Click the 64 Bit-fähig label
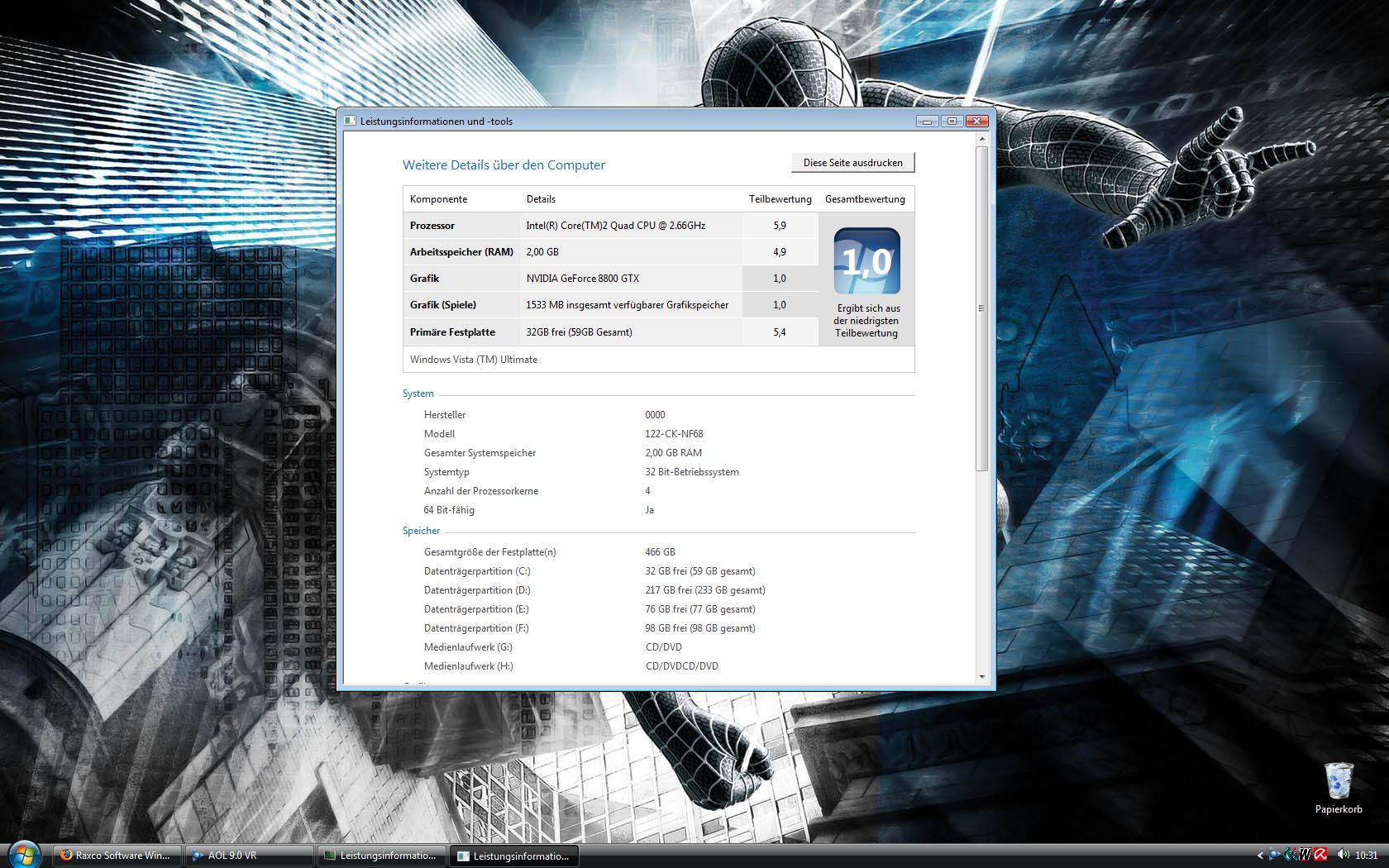The width and height of the screenshot is (1389, 868). pyautogui.click(x=449, y=510)
